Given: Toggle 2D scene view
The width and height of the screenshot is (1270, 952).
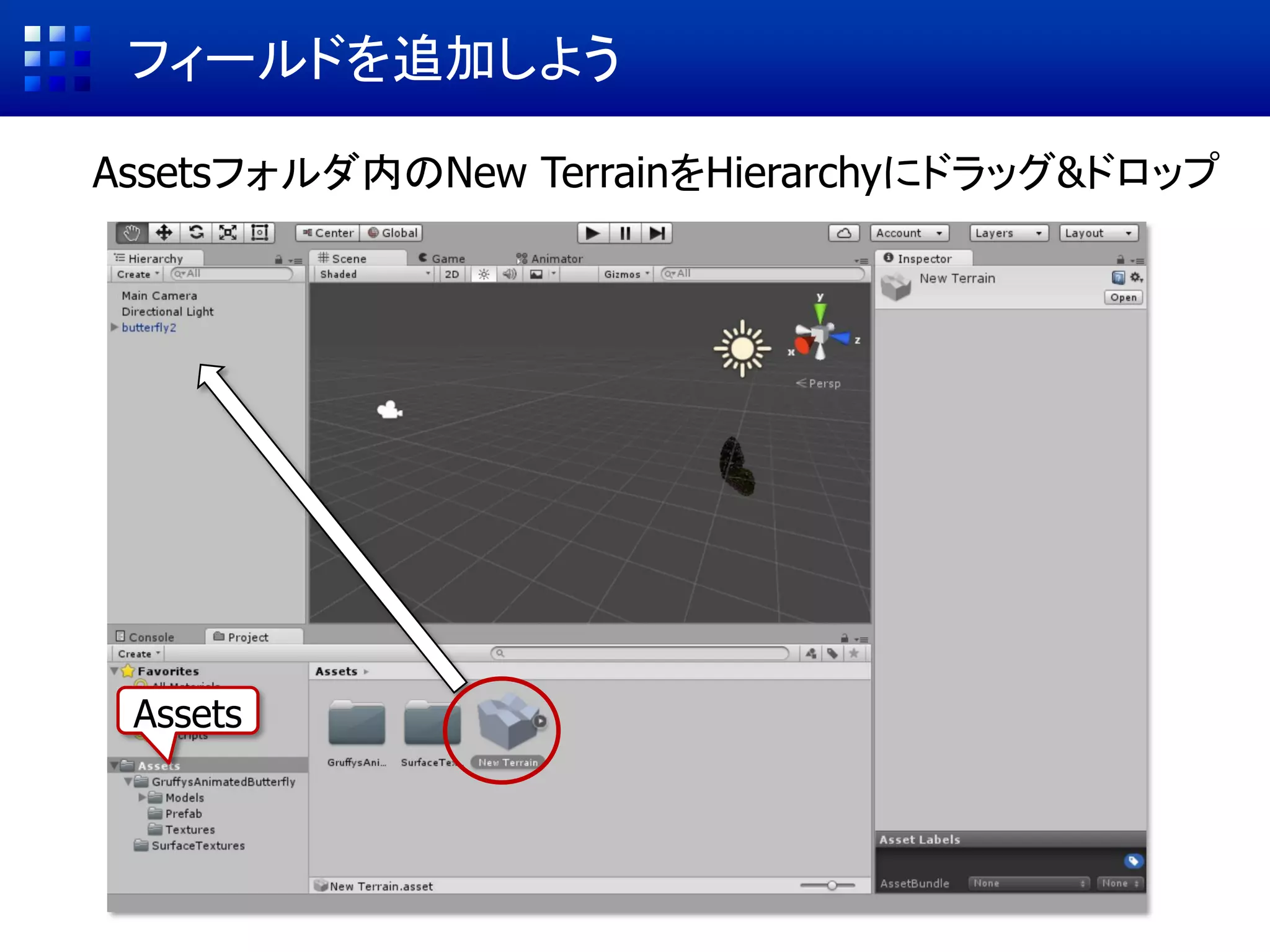Looking at the screenshot, I should pos(452,274).
